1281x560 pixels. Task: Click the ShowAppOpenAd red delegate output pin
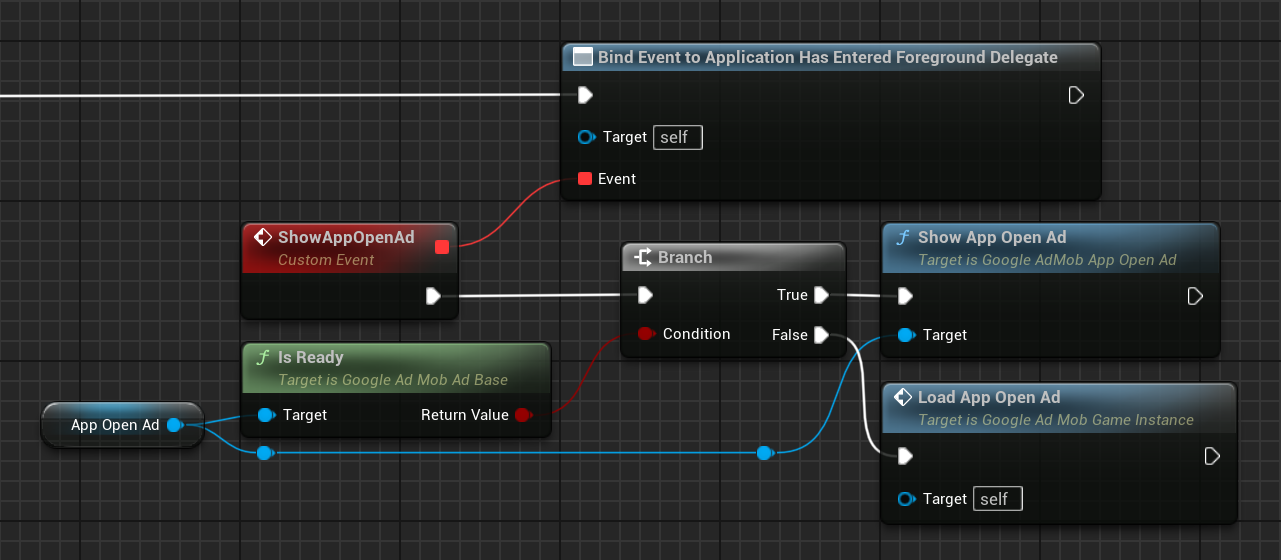point(442,247)
